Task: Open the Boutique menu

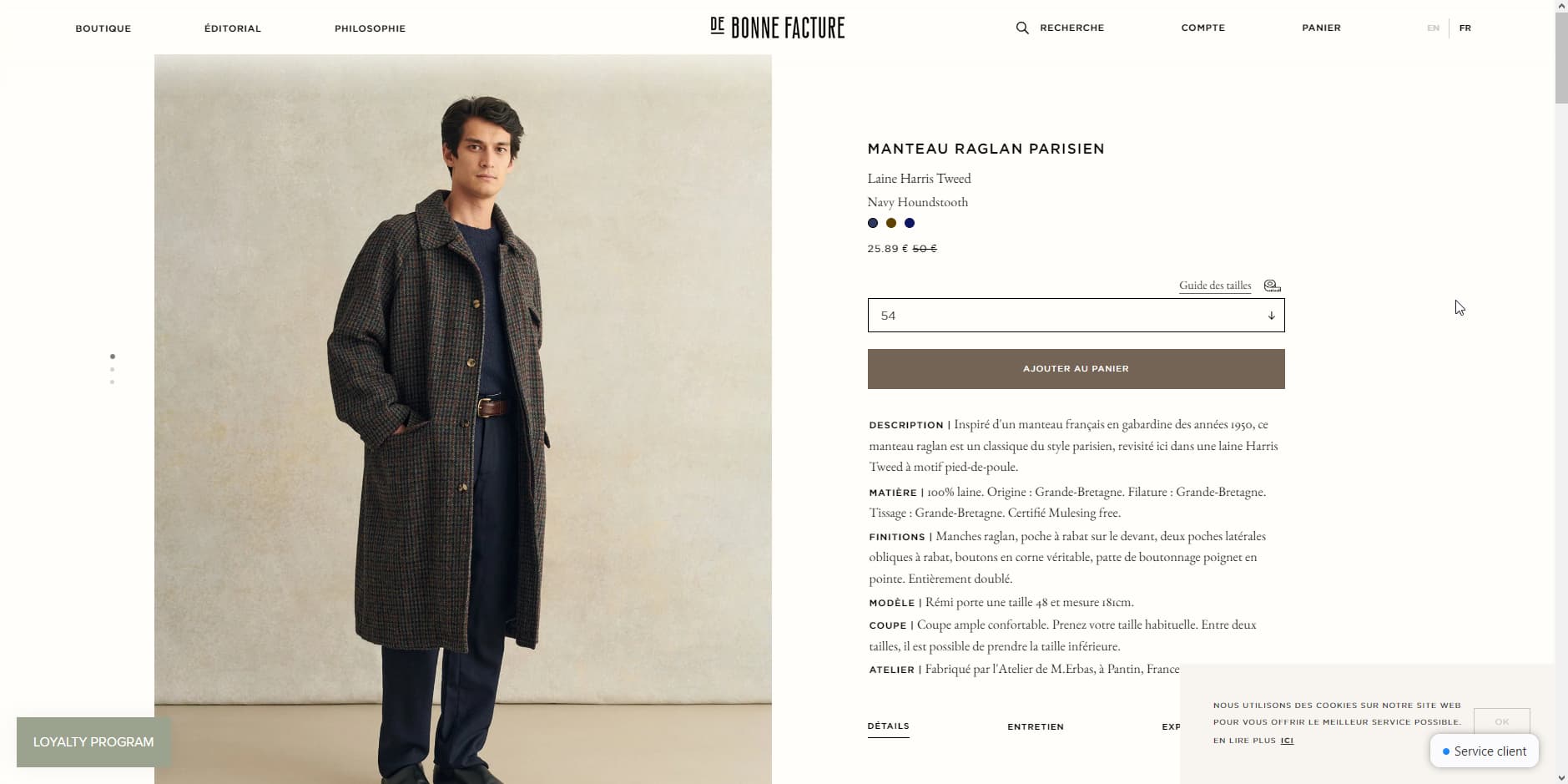Action: (x=103, y=28)
